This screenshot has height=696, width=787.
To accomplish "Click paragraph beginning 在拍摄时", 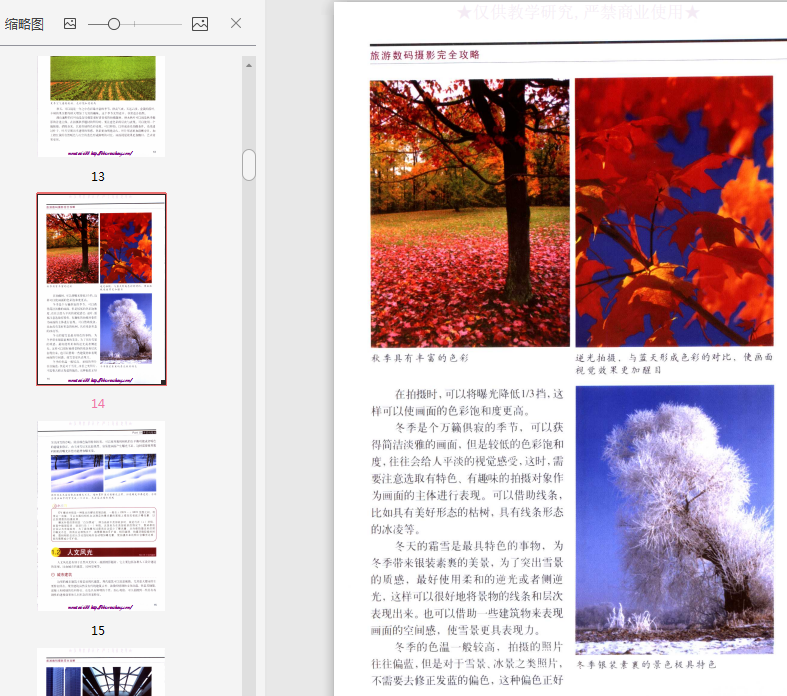I will [x=467, y=402].
